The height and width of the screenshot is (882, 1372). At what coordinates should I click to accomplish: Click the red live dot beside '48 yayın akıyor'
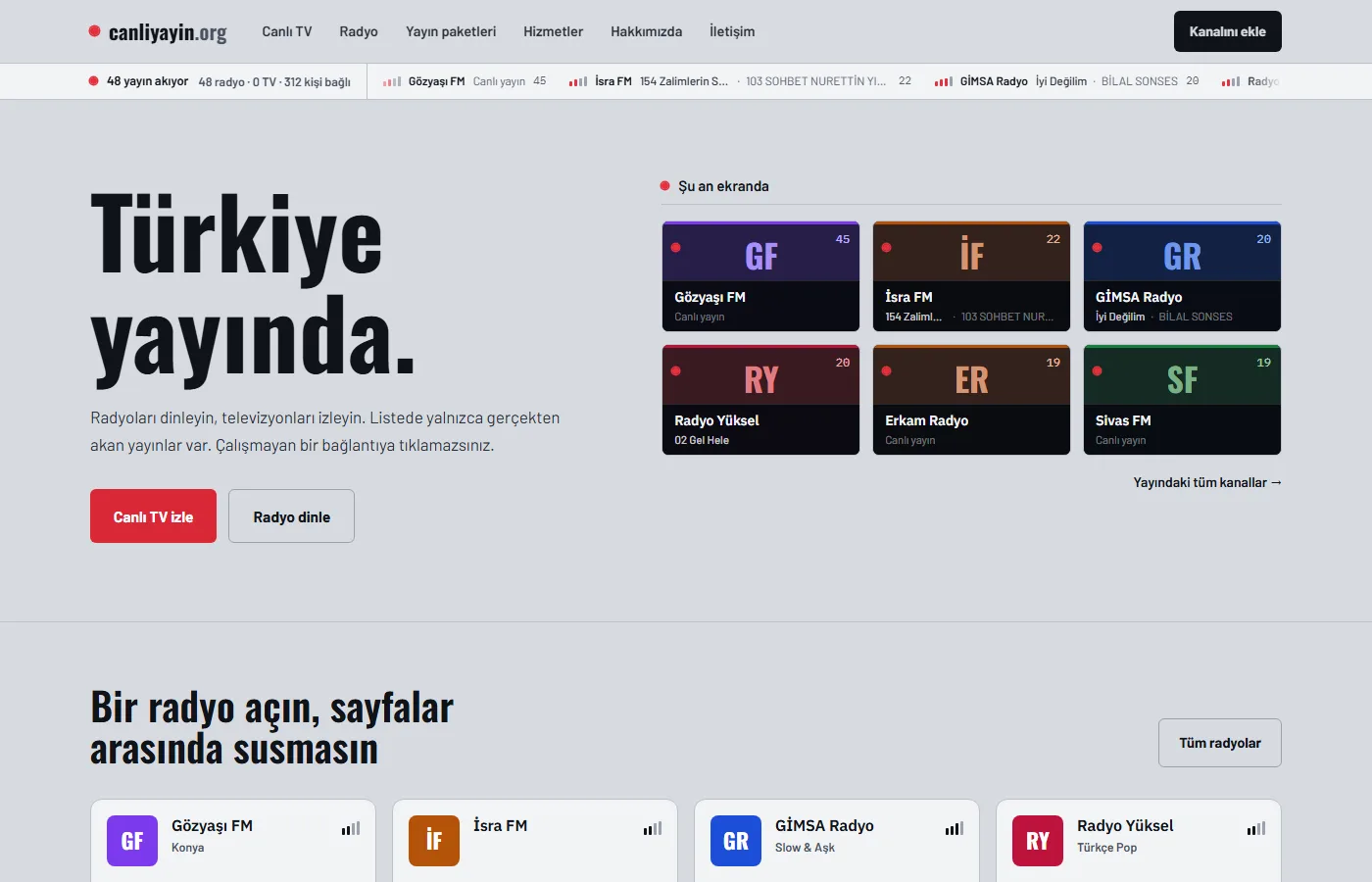94,81
